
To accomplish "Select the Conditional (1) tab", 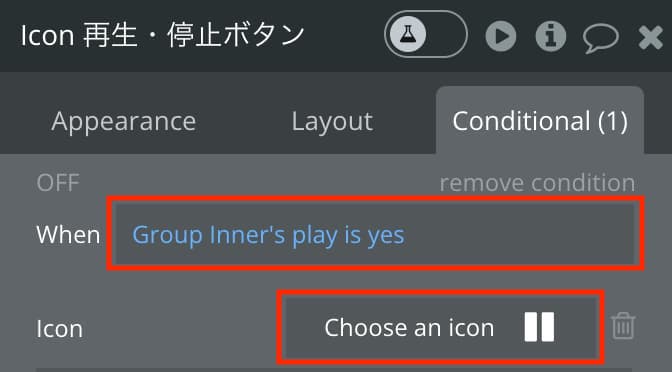I will 540,121.
